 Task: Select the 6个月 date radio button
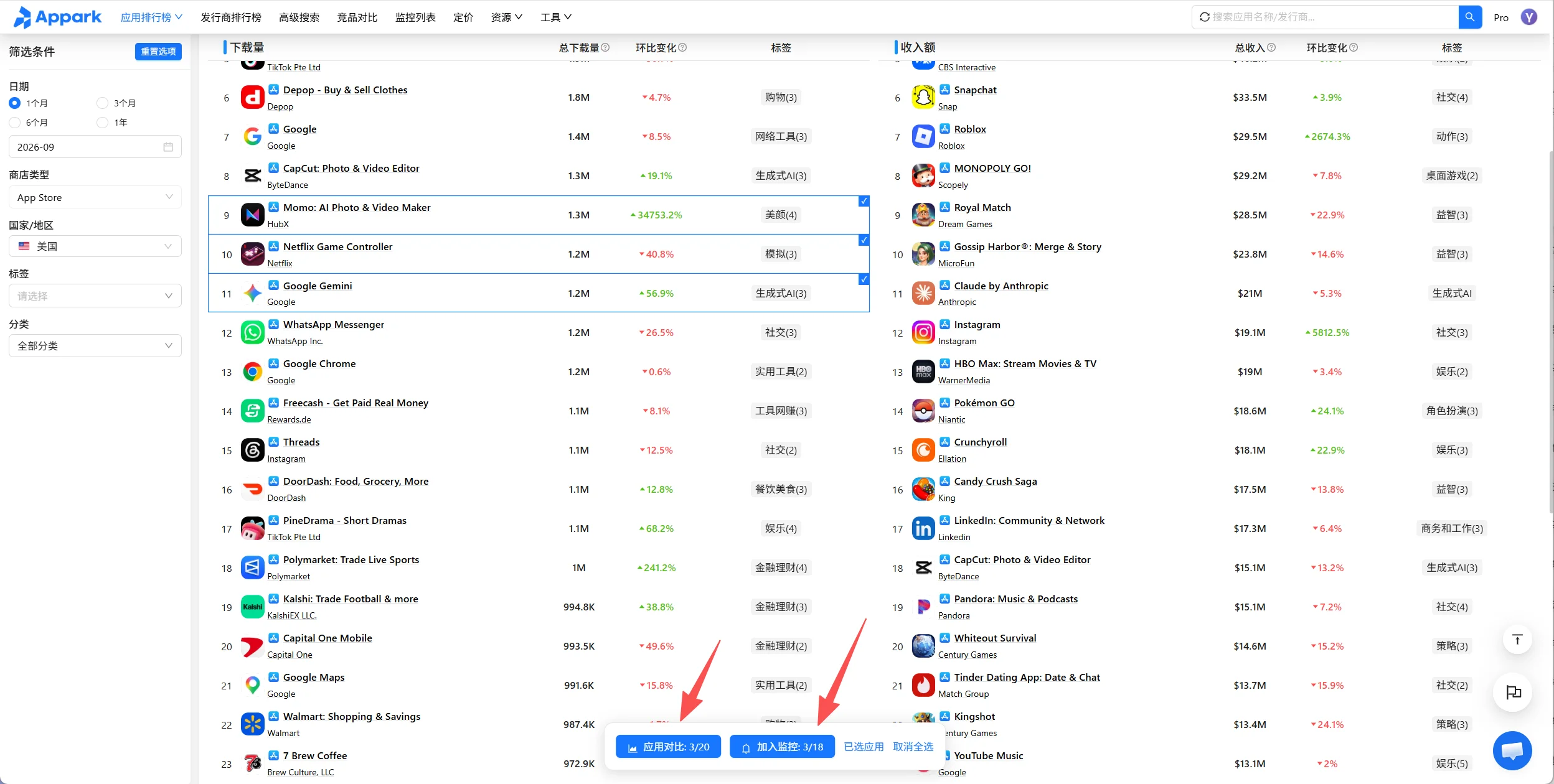pyautogui.click(x=15, y=123)
